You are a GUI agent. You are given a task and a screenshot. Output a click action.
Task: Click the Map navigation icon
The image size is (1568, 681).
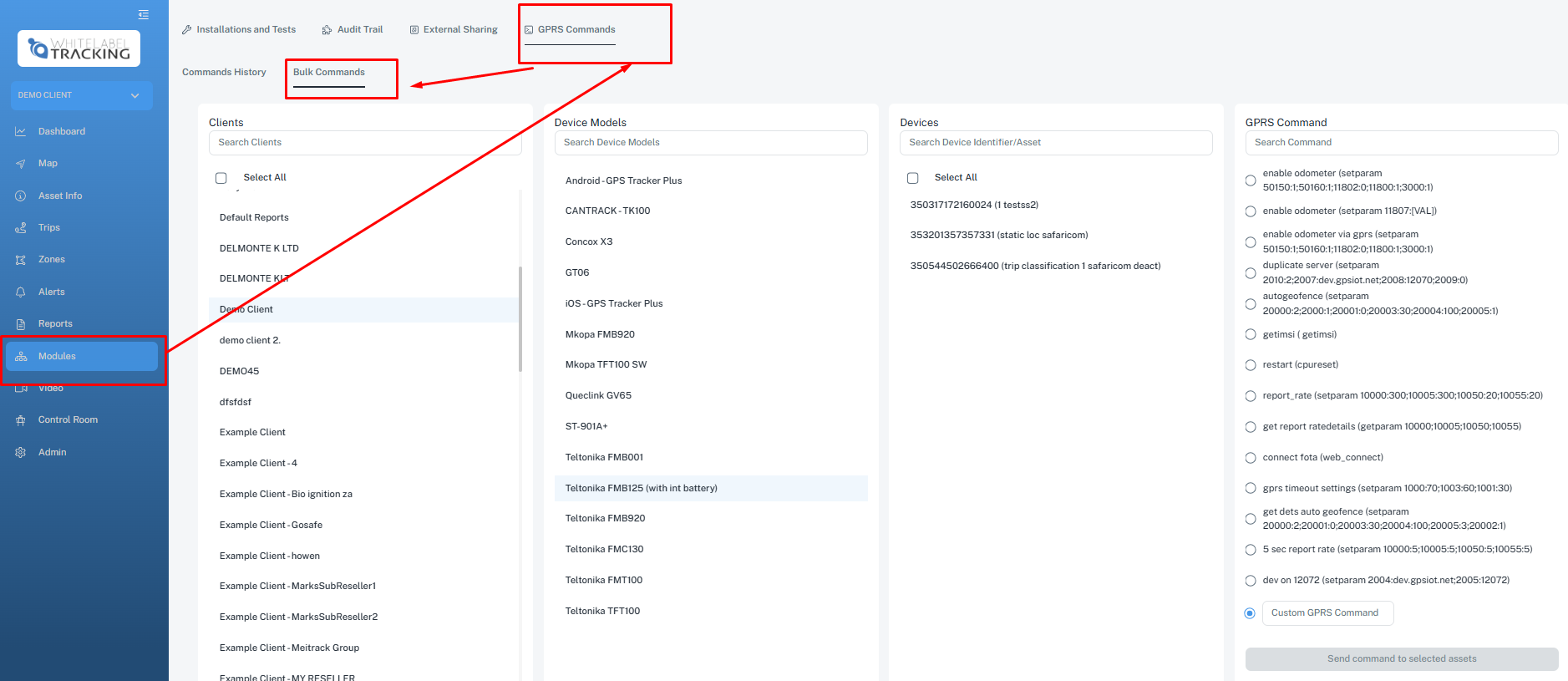click(x=21, y=164)
